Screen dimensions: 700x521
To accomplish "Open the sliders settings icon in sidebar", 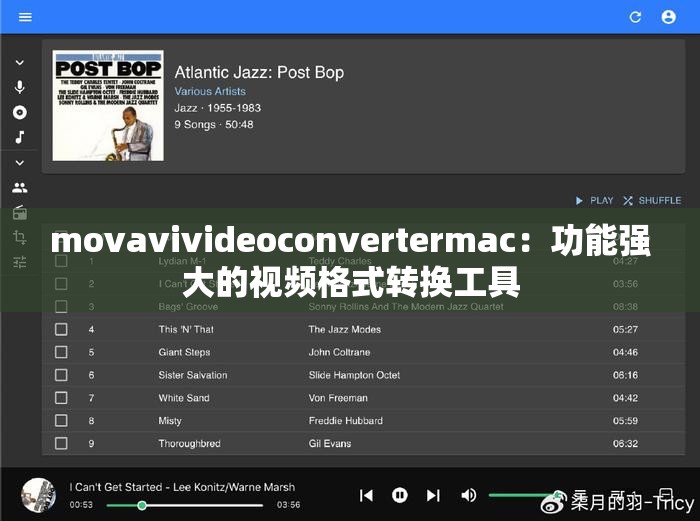I will click(x=20, y=262).
